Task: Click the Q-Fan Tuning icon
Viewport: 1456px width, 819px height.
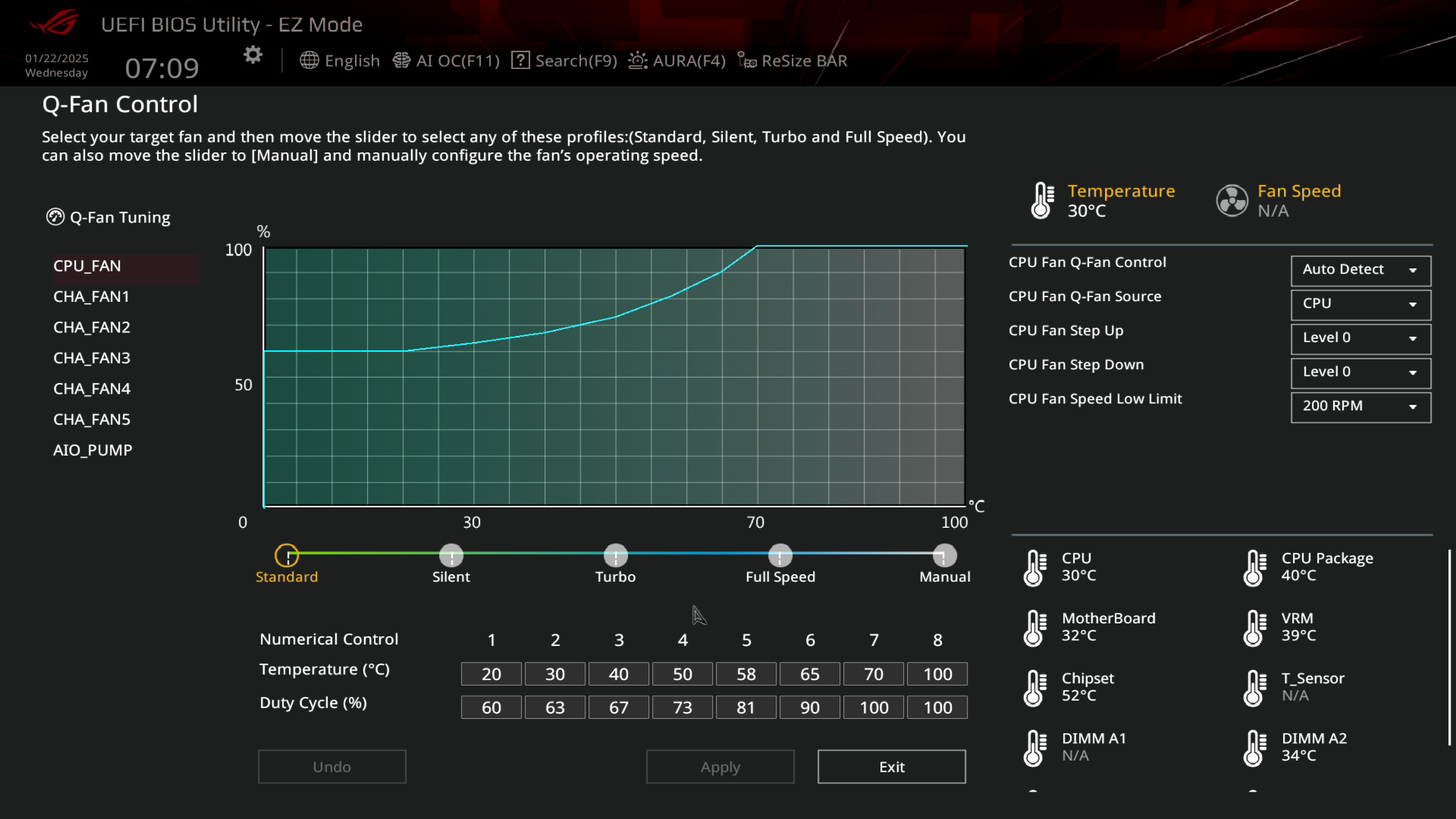Action: click(55, 217)
